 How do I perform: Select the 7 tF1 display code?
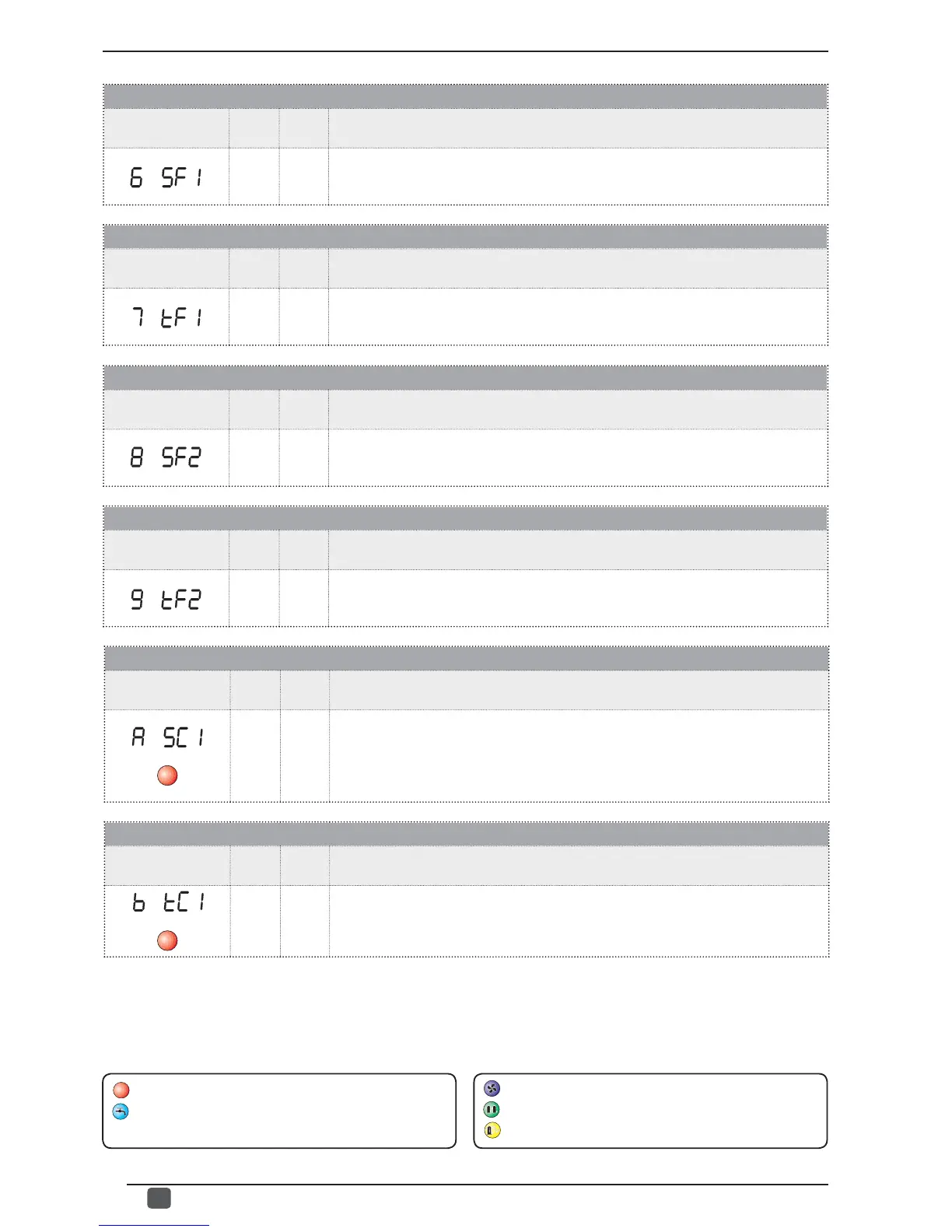(166, 317)
